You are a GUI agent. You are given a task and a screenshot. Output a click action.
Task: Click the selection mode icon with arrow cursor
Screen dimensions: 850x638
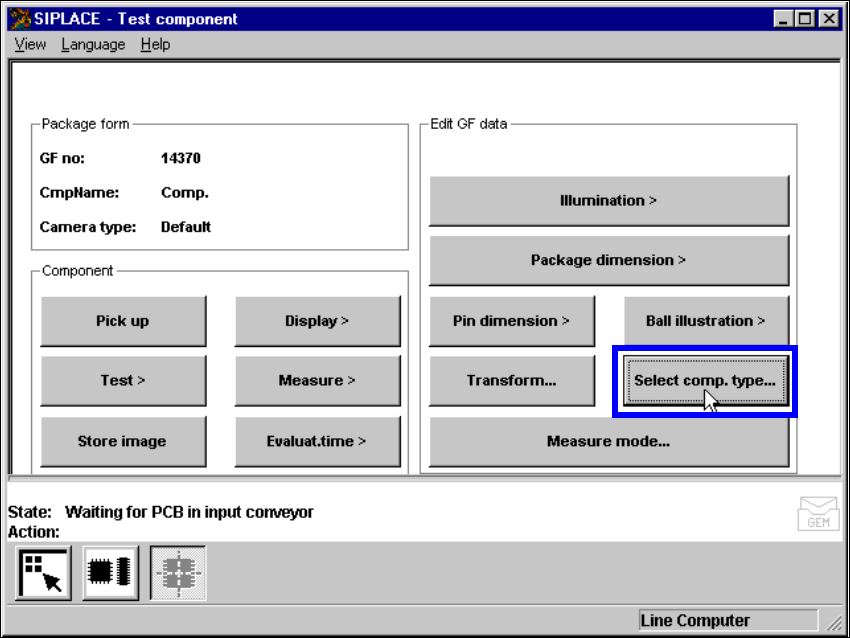point(43,573)
